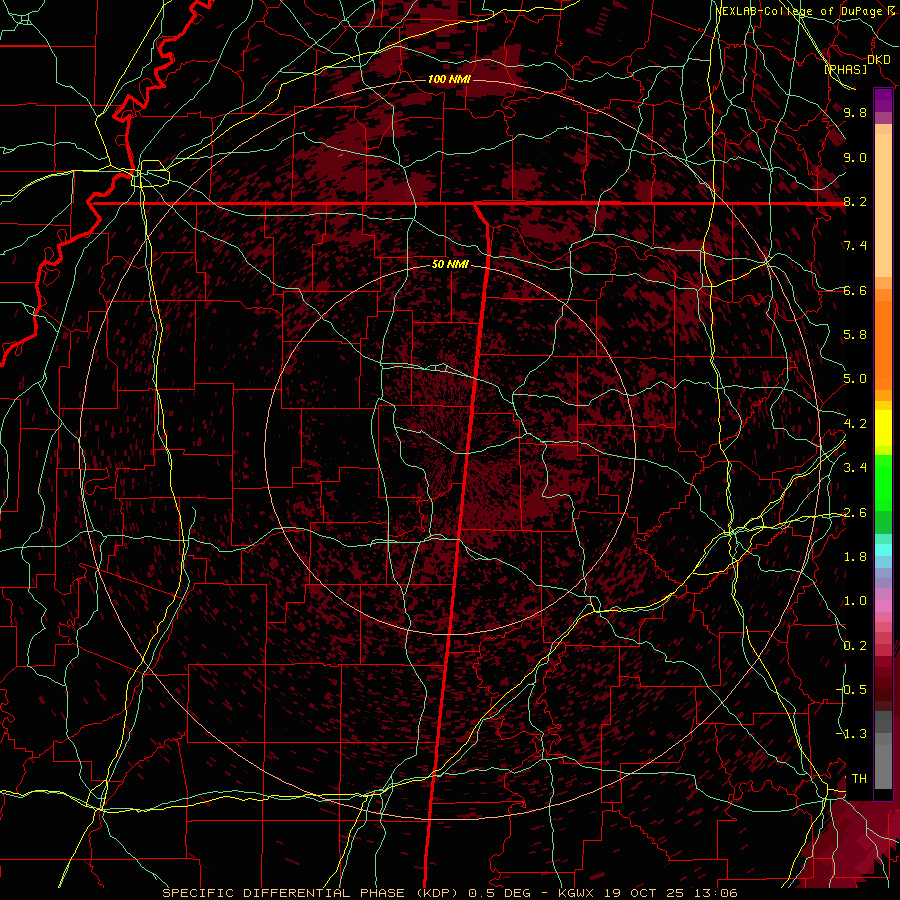Pick the yellow band of the color scale
The width and height of the screenshot is (900, 900).
(x=883, y=428)
